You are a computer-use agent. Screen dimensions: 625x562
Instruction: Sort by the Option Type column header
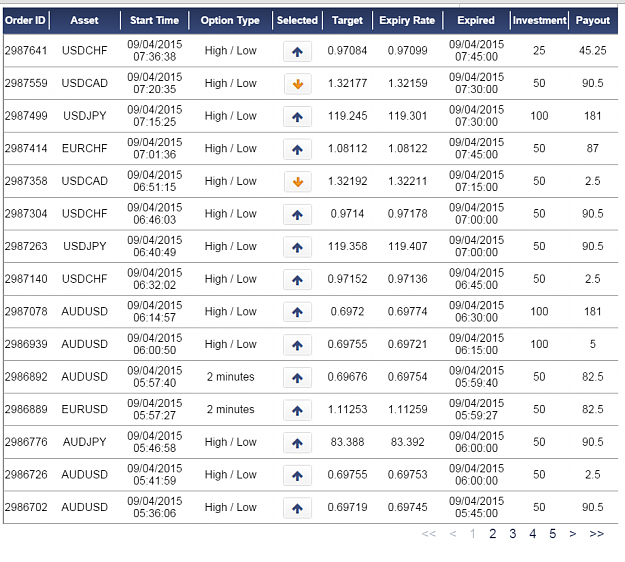(x=230, y=20)
